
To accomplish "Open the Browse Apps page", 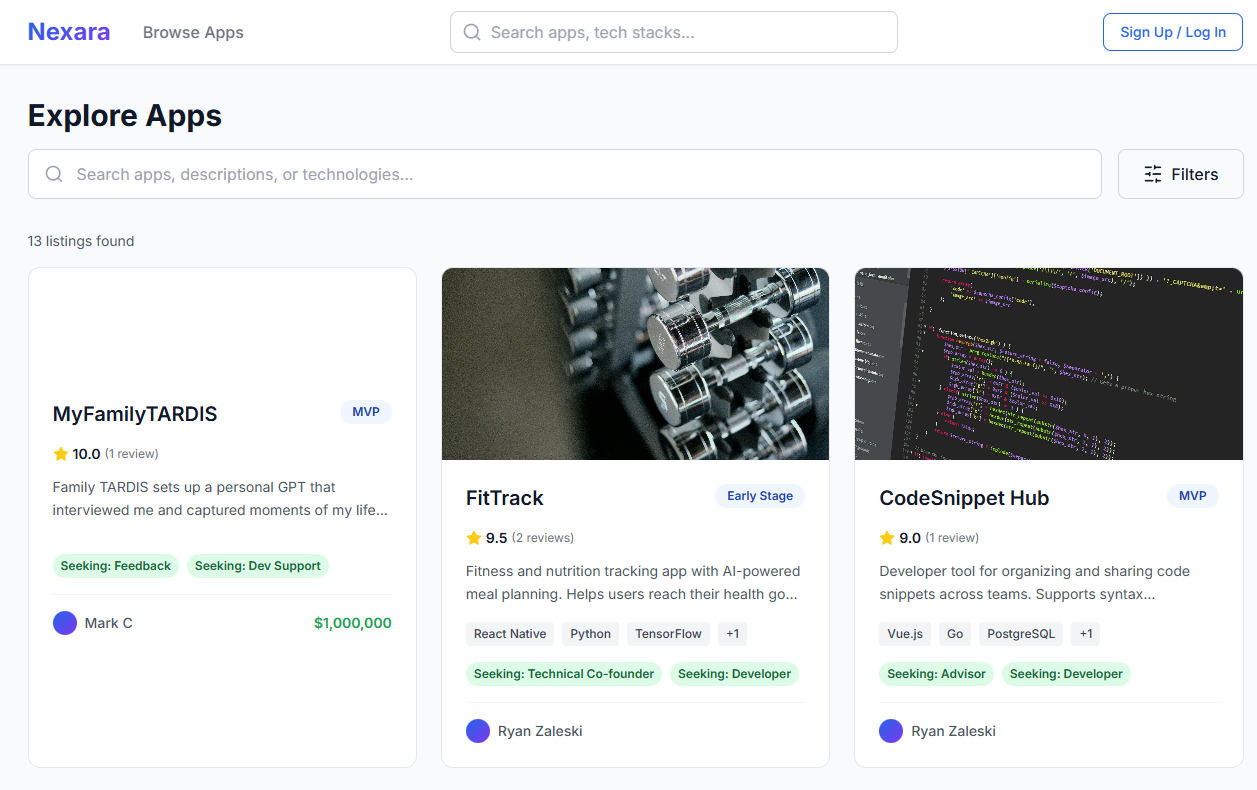I will pos(193,32).
